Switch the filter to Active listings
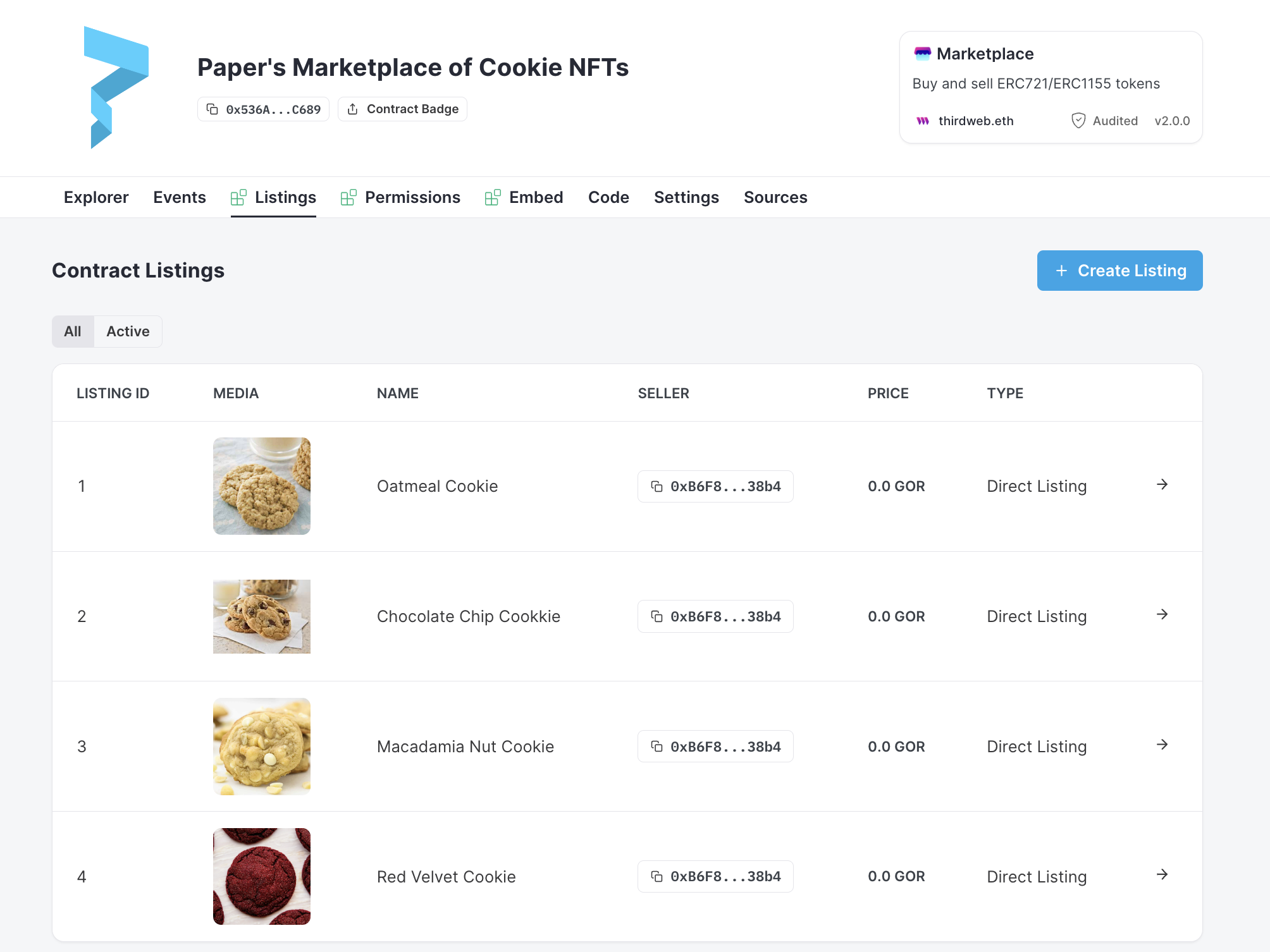This screenshot has height=952, width=1270. coord(128,331)
